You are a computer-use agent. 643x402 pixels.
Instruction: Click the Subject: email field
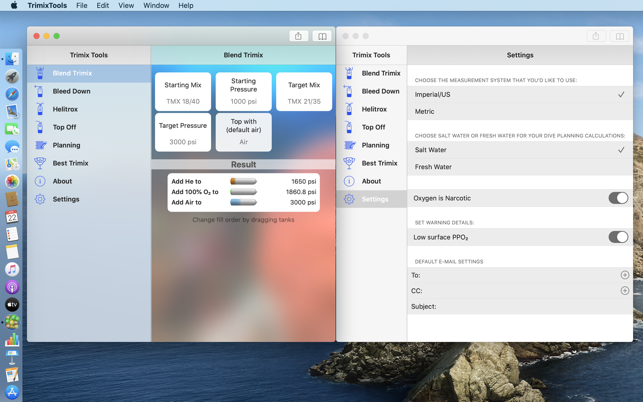click(x=520, y=306)
